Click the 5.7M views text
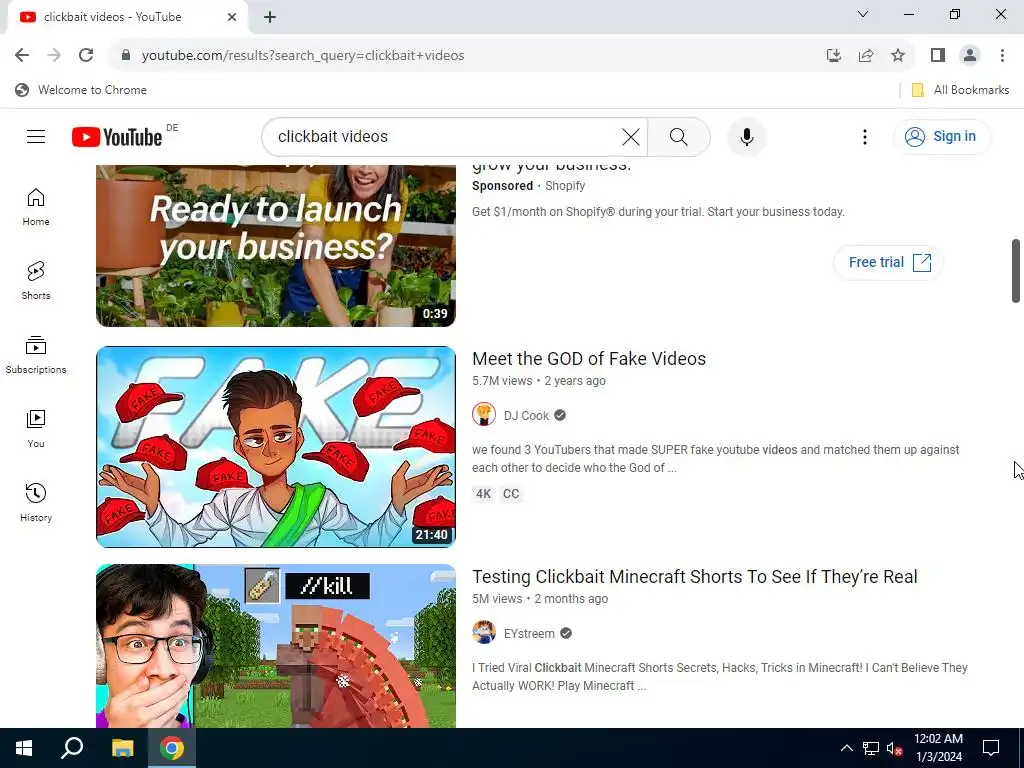Image resolution: width=1024 pixels, height=768 pixels. pyautogui.click(x=502, y=381)
